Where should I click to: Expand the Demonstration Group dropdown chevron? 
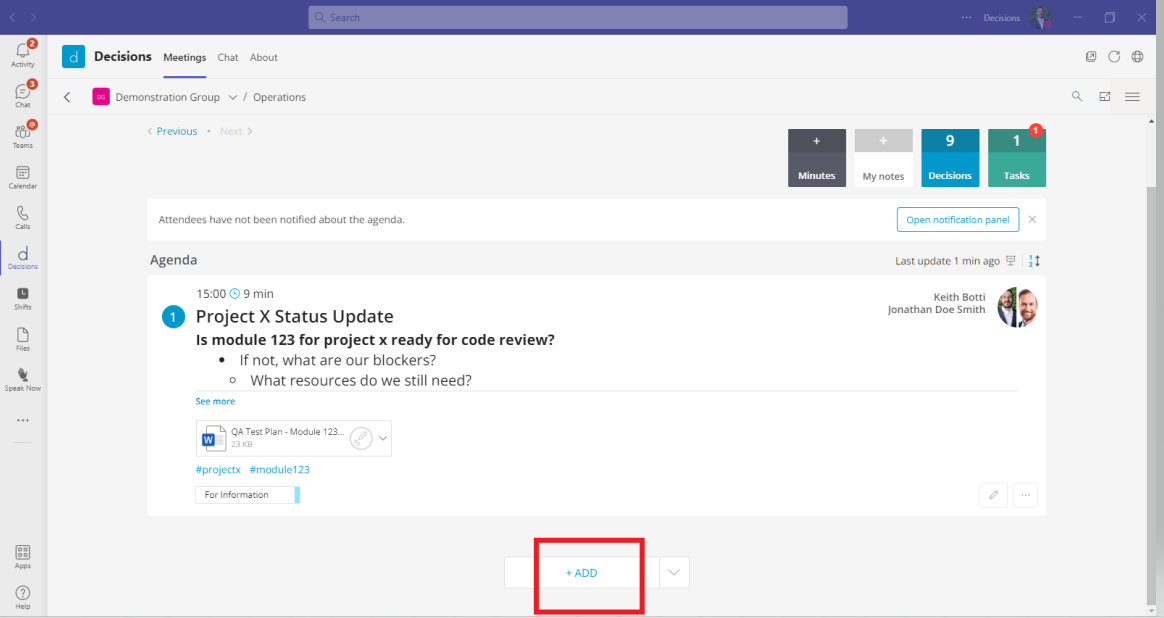[232, 97]
